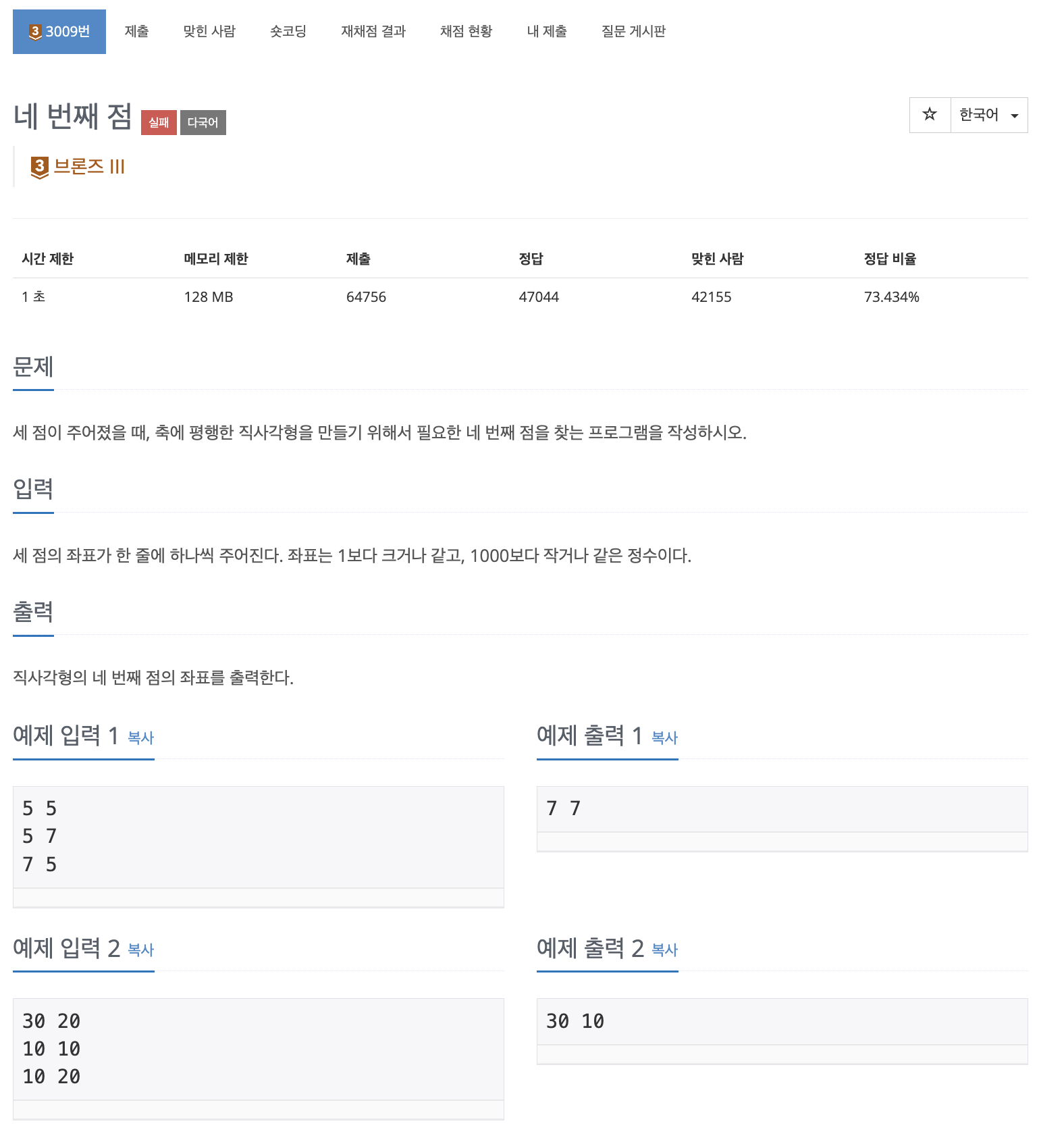This screenshot has height=1140, width=1064.
Task: Click the 다국어 label badge
Action: pyautogui.click(x=203, y=122)
